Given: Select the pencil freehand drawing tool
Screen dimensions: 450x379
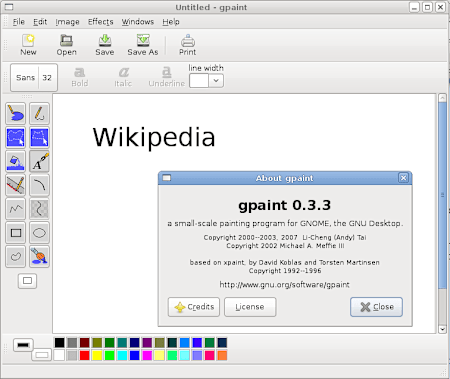Looking at the screenshot, I should pyautogui.click(x=39, y=114).
